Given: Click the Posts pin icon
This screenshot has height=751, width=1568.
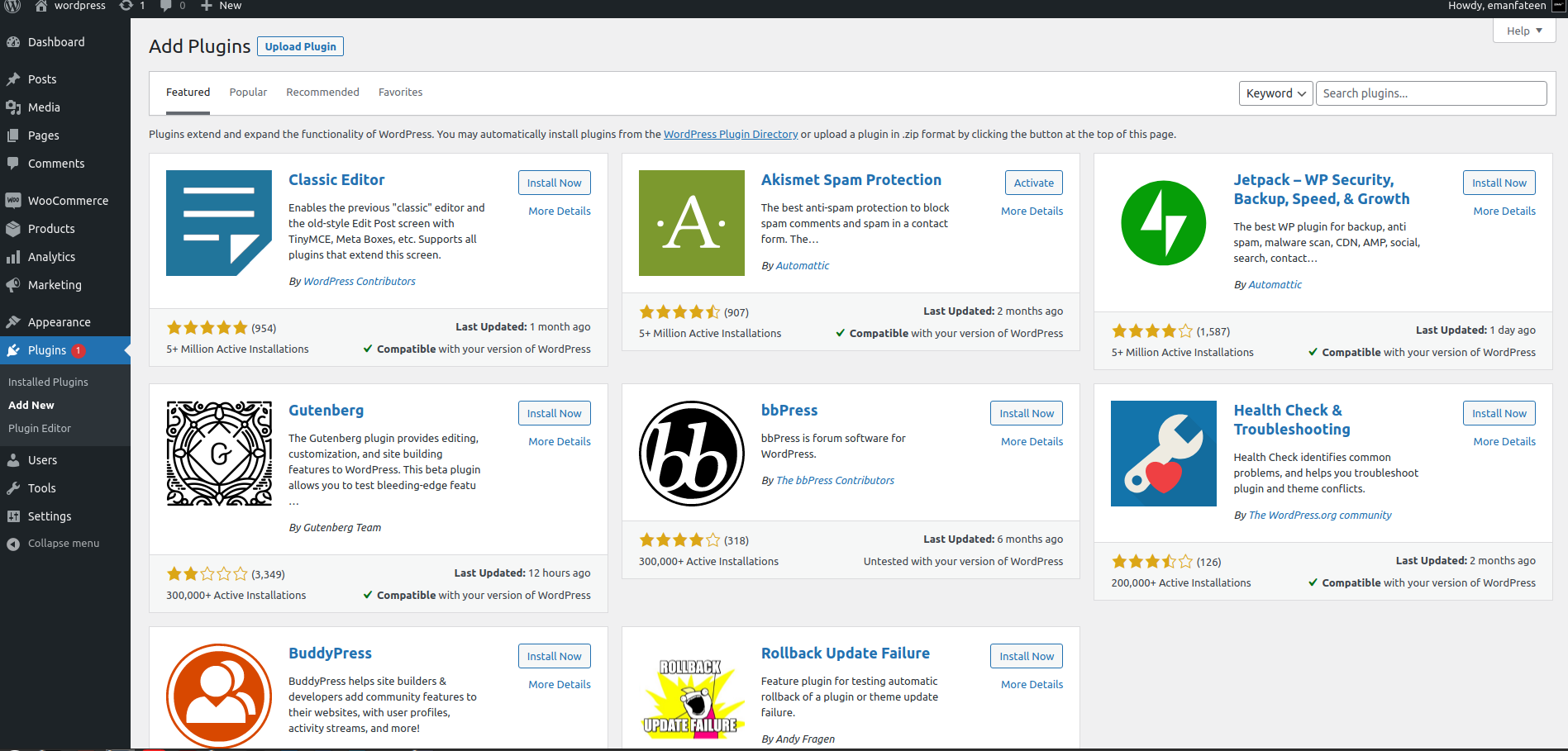Looking at the screenshot, I should 13,79.
